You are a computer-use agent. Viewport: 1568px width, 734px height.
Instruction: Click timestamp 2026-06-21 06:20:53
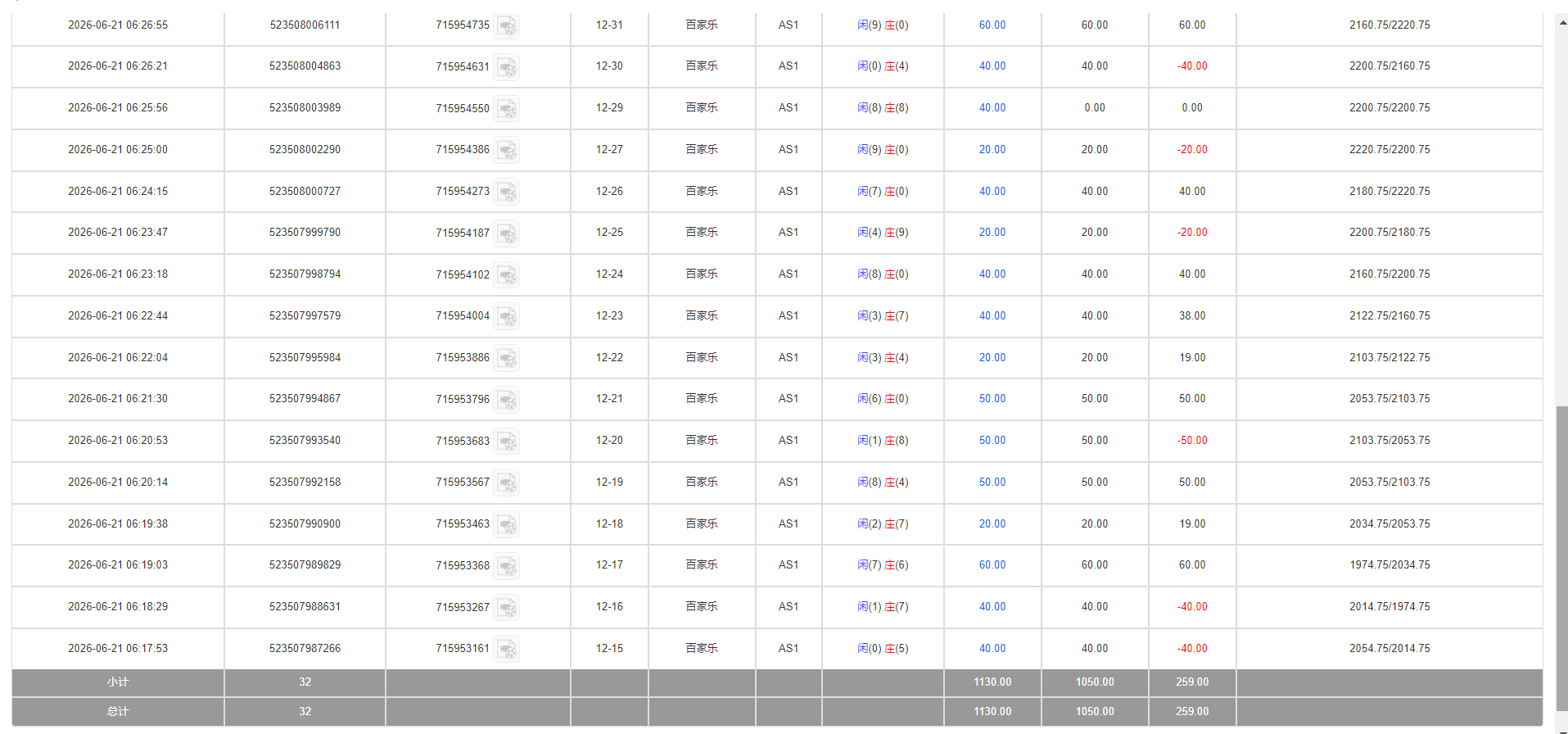coord(118,441)
